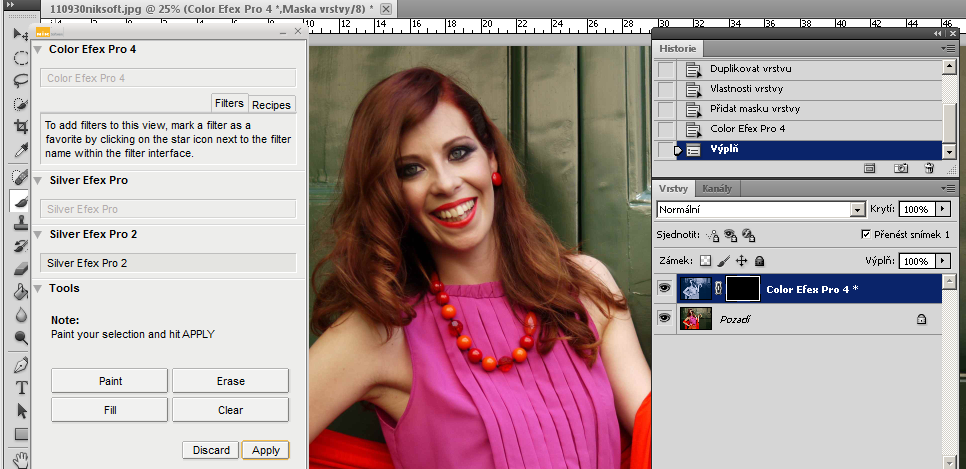
Task: Click the Apply button
Action: pos(265,450)
